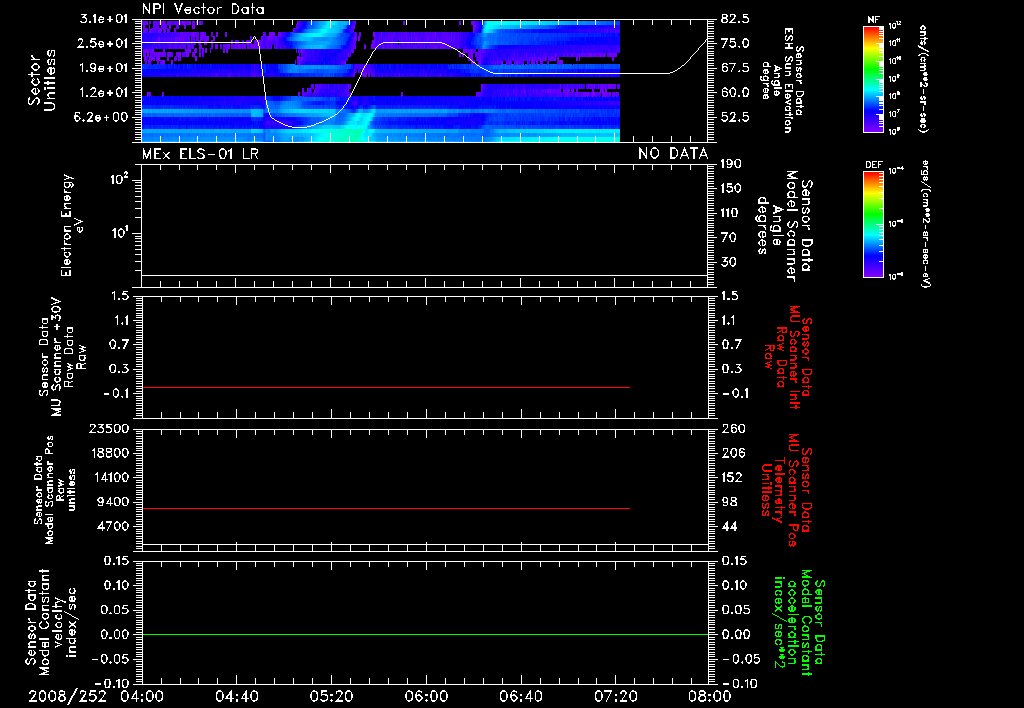Click the '2.5e+01' sector tick label
The width and height of the screenshot is (1024, 708).
pyautogui.click(x=103, y=43)
